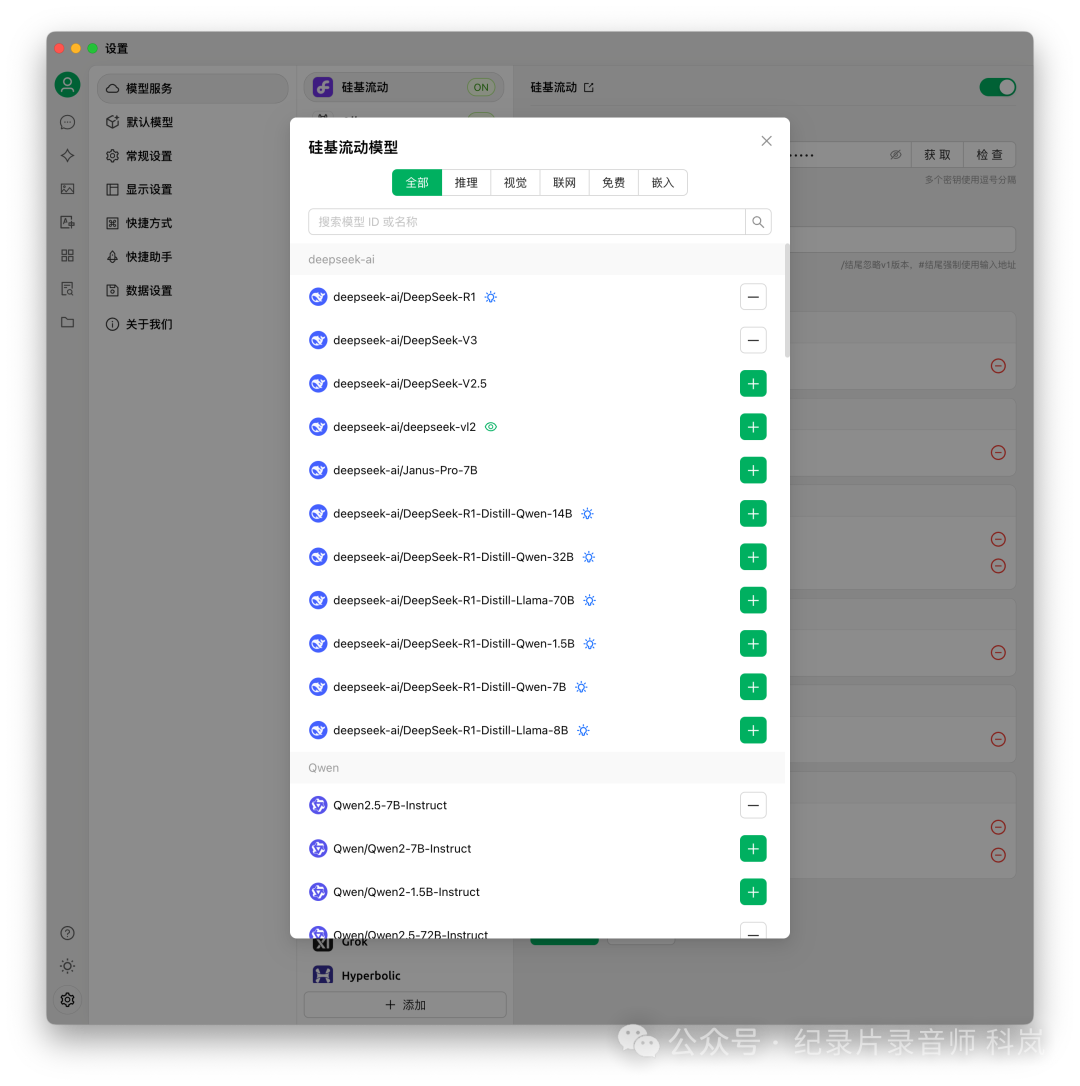1080x1086 pixels.
Task: Add the DeepSeek-R1-Distill-Qwen-14B model
Action: coord(753,514)
